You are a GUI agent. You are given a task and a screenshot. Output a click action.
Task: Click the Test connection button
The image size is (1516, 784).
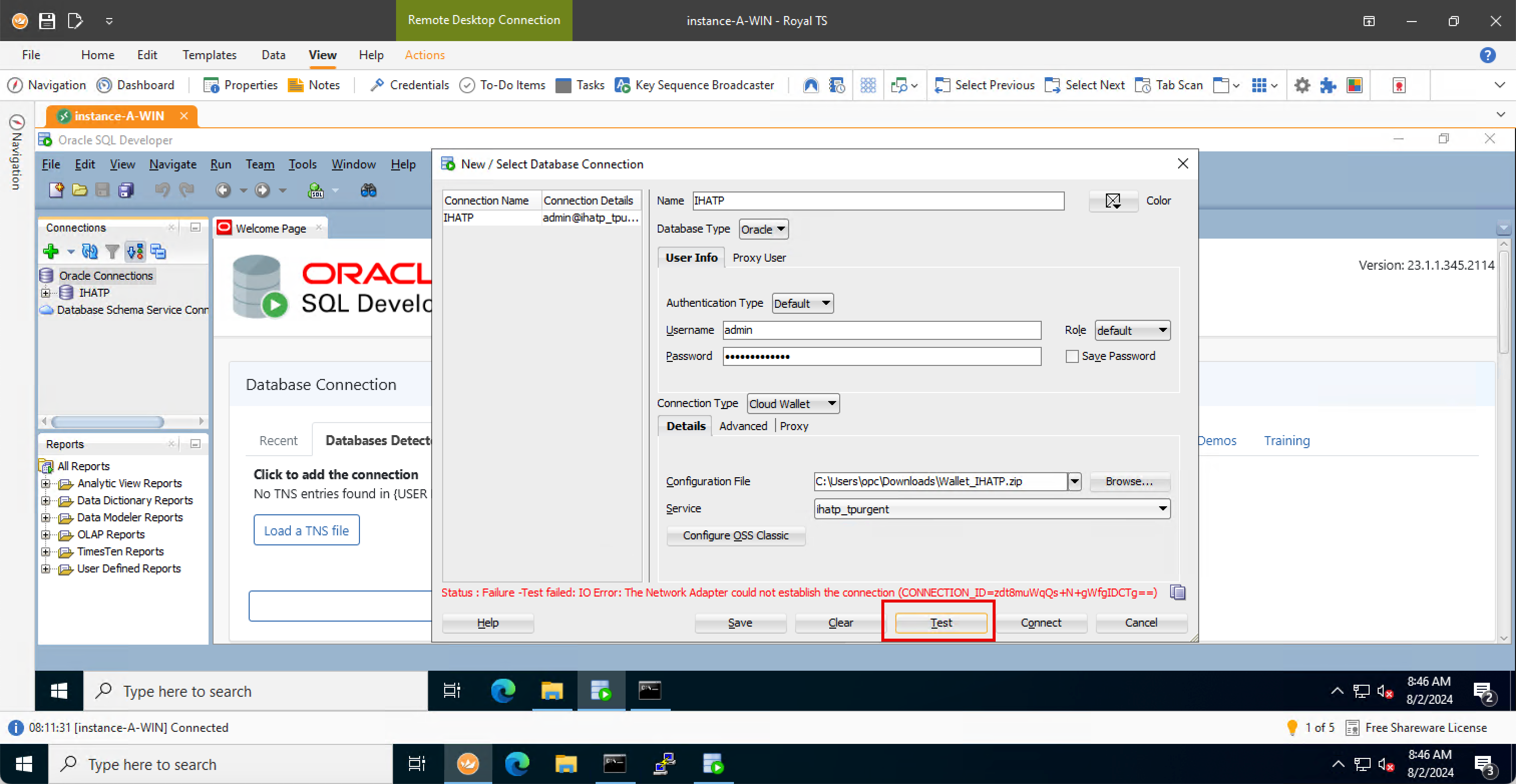[x=940, y=622]
